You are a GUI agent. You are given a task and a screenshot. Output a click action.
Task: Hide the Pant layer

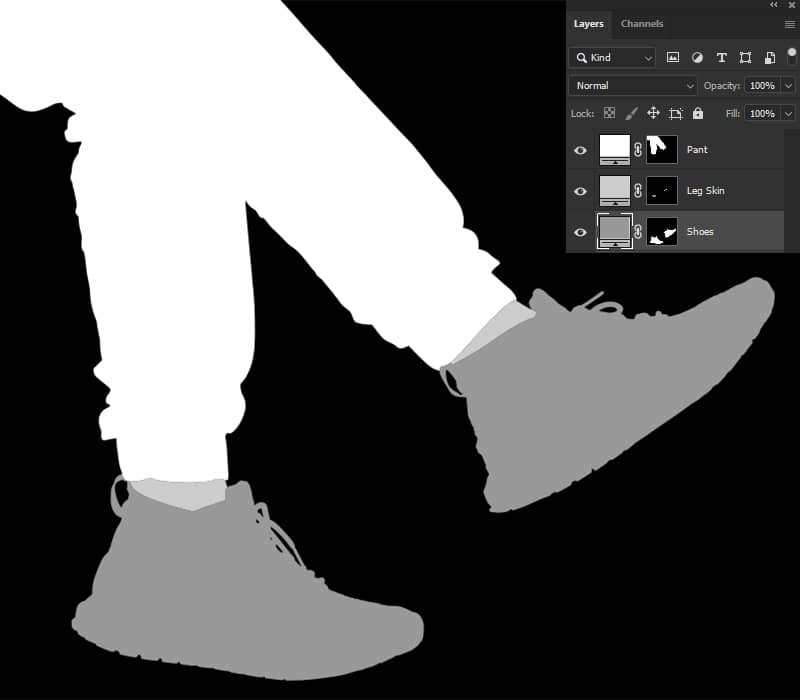click(x=580, y=150)
